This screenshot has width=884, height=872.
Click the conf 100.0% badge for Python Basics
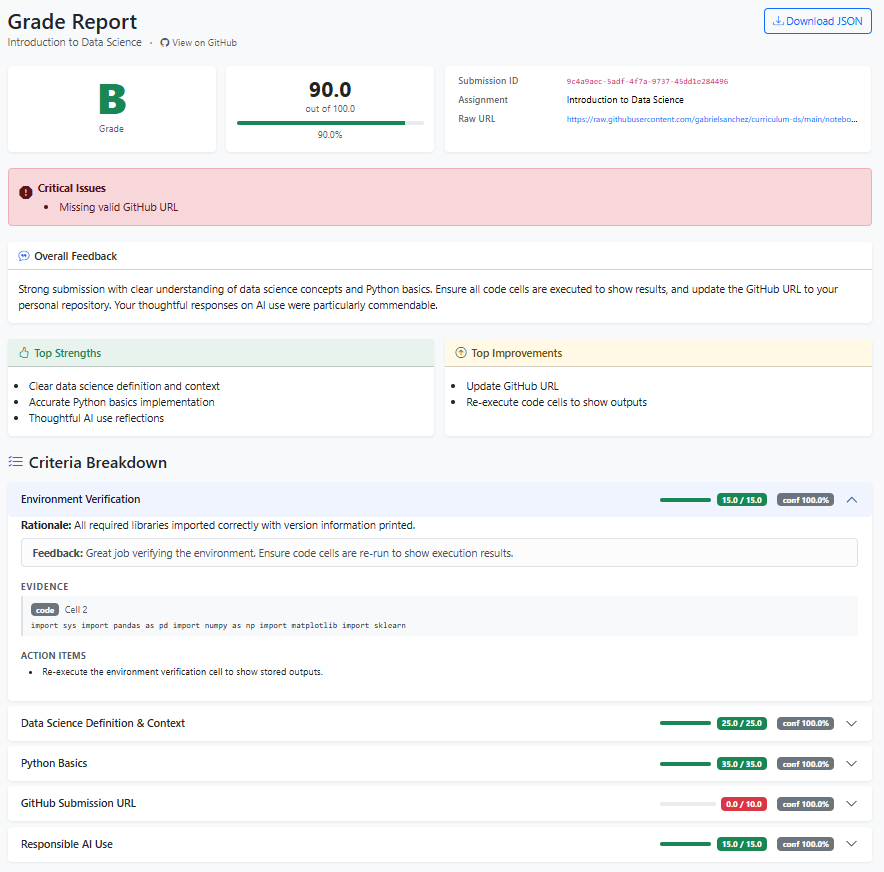point(806,764)
